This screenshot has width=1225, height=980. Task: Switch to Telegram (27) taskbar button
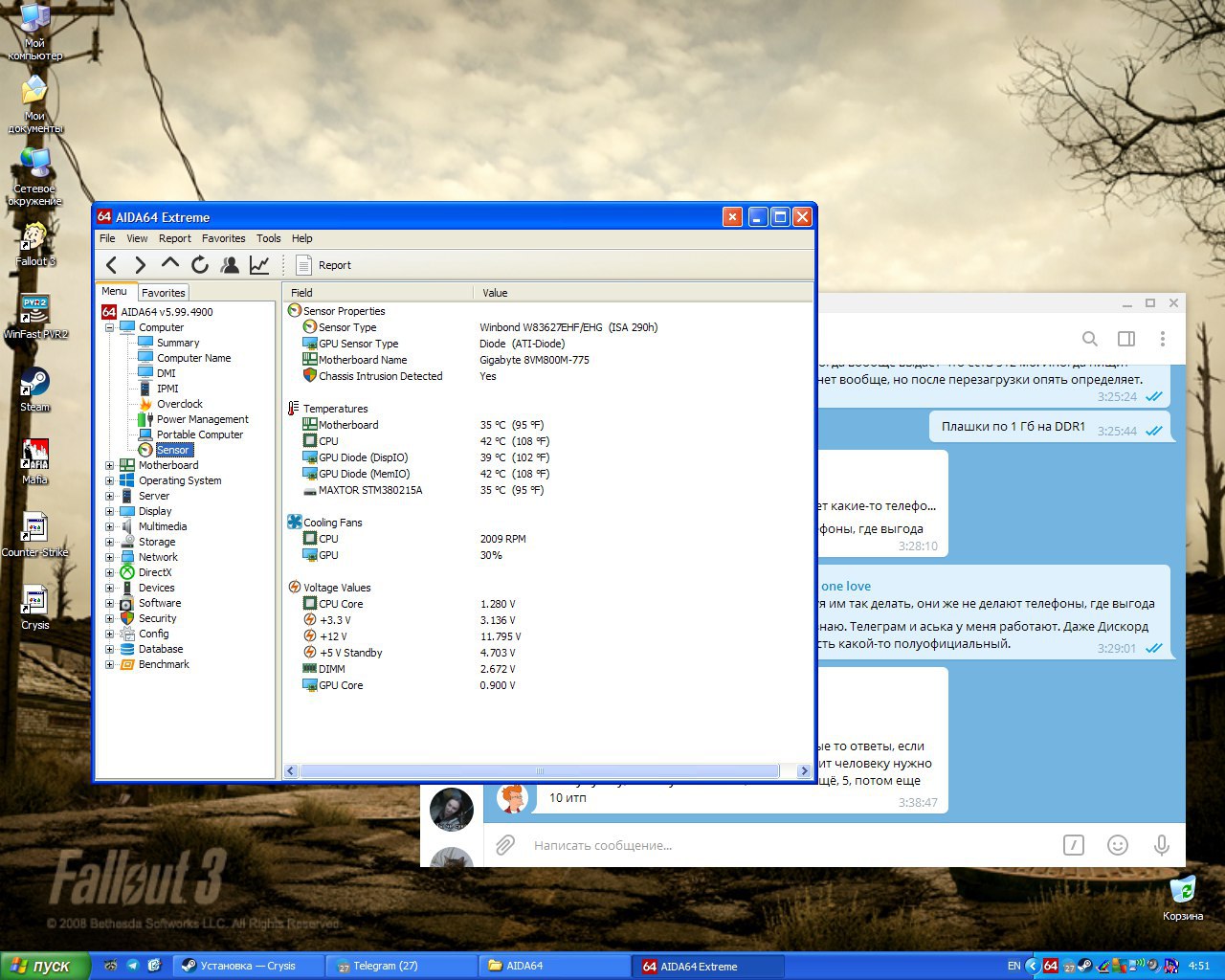point(402,966)
